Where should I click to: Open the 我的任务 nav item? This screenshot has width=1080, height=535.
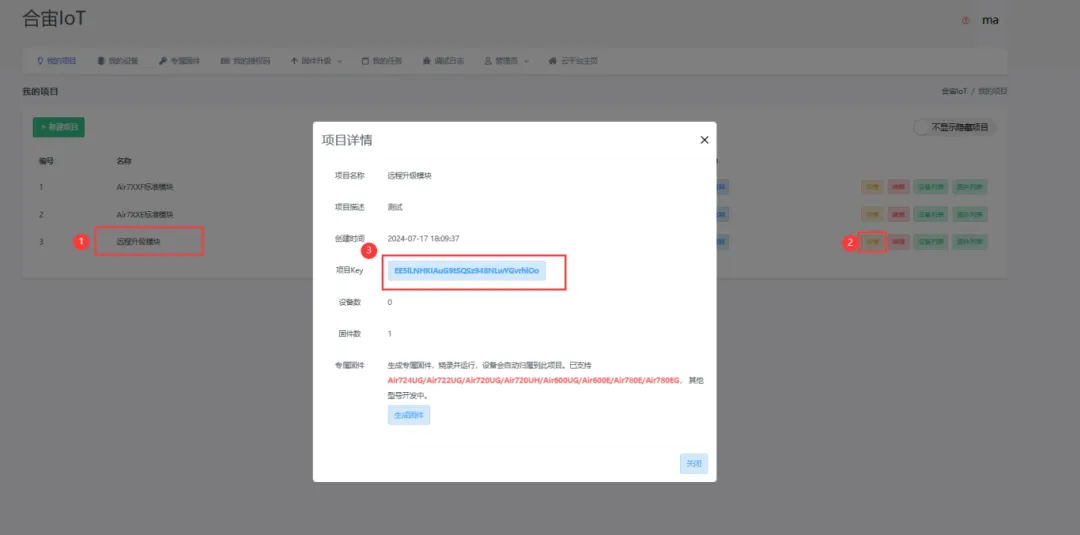click(382, 61)
